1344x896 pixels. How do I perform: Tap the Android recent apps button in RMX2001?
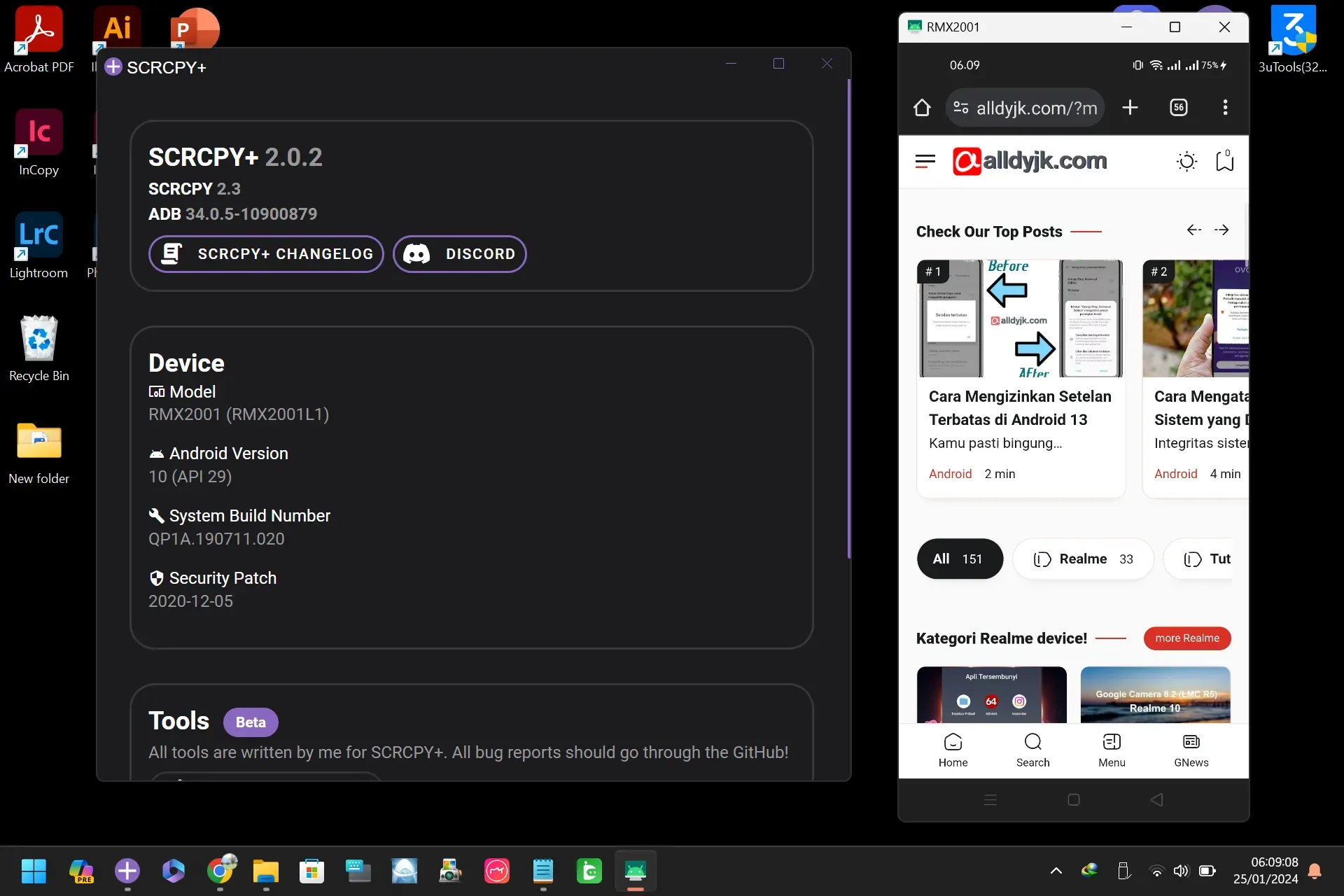point(990,799)
